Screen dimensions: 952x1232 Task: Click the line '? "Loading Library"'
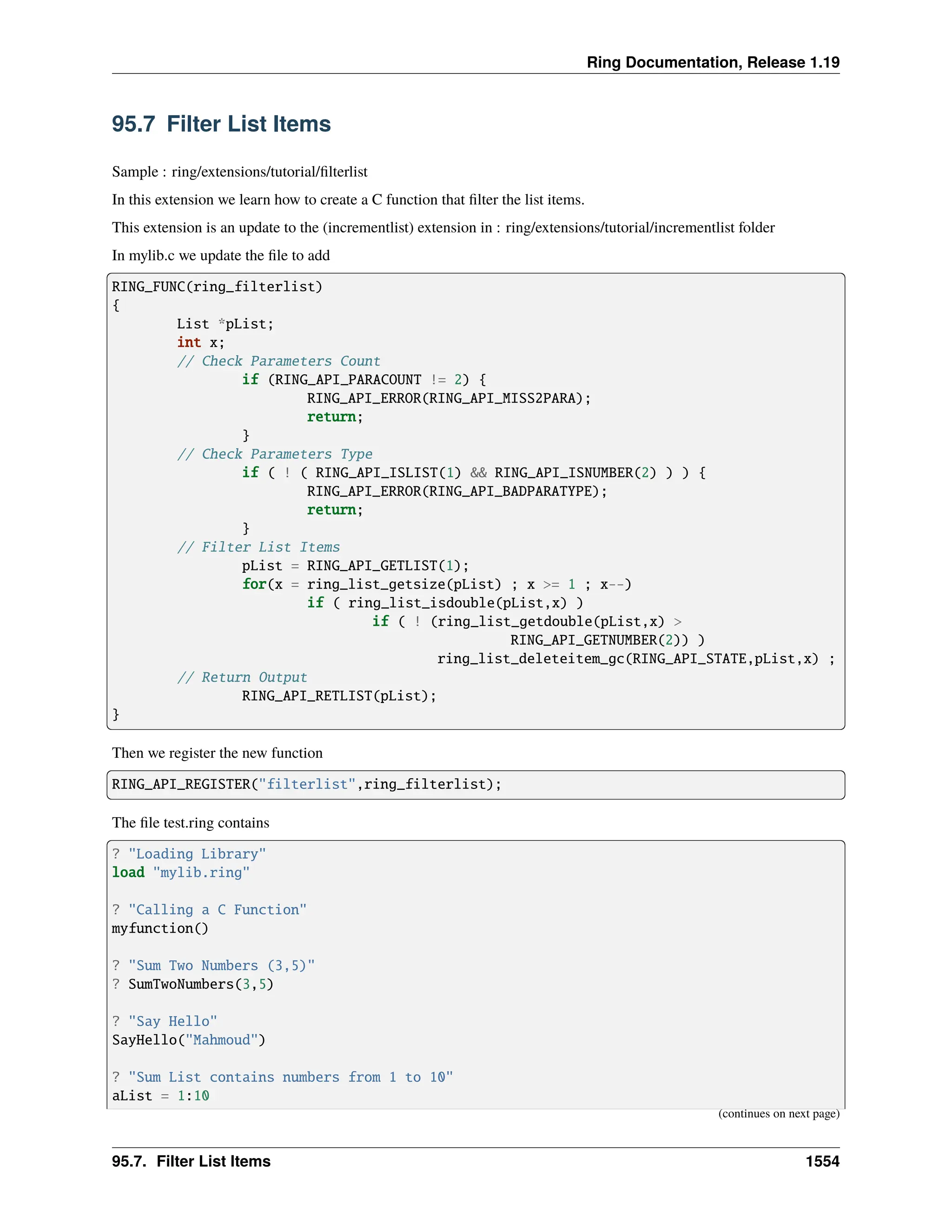point(189,854)
